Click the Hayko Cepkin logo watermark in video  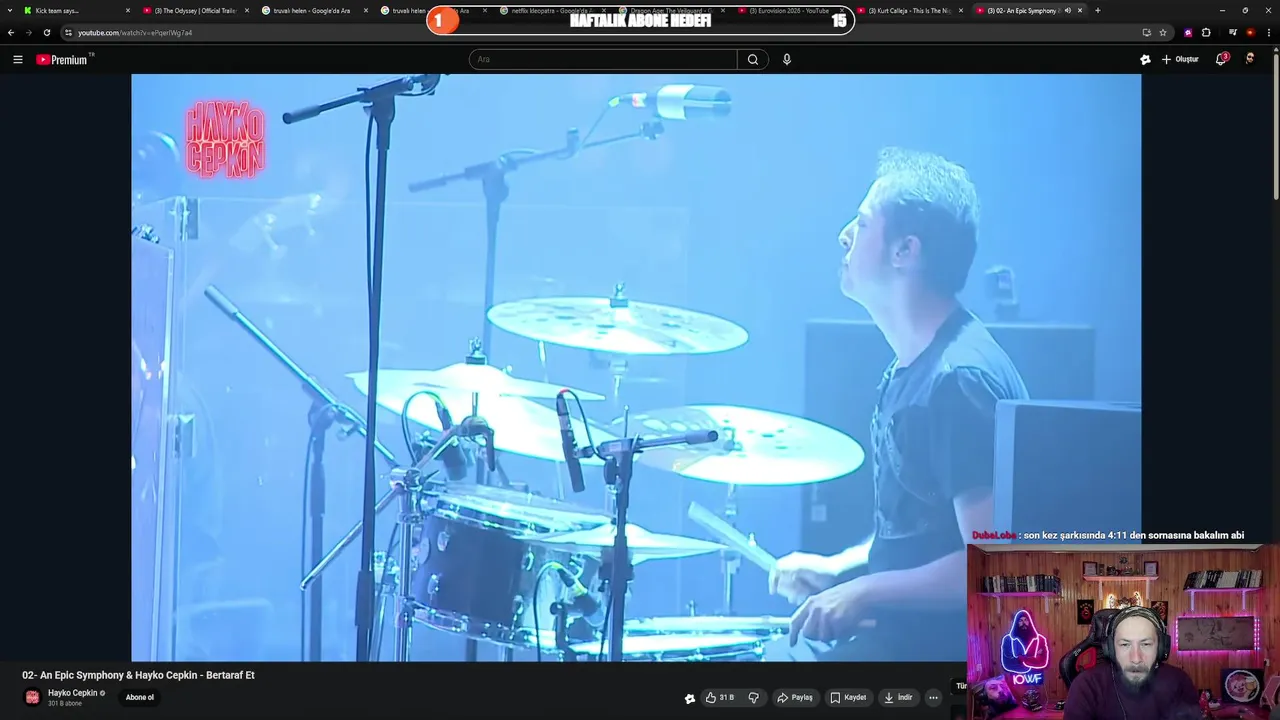point(225,138)
